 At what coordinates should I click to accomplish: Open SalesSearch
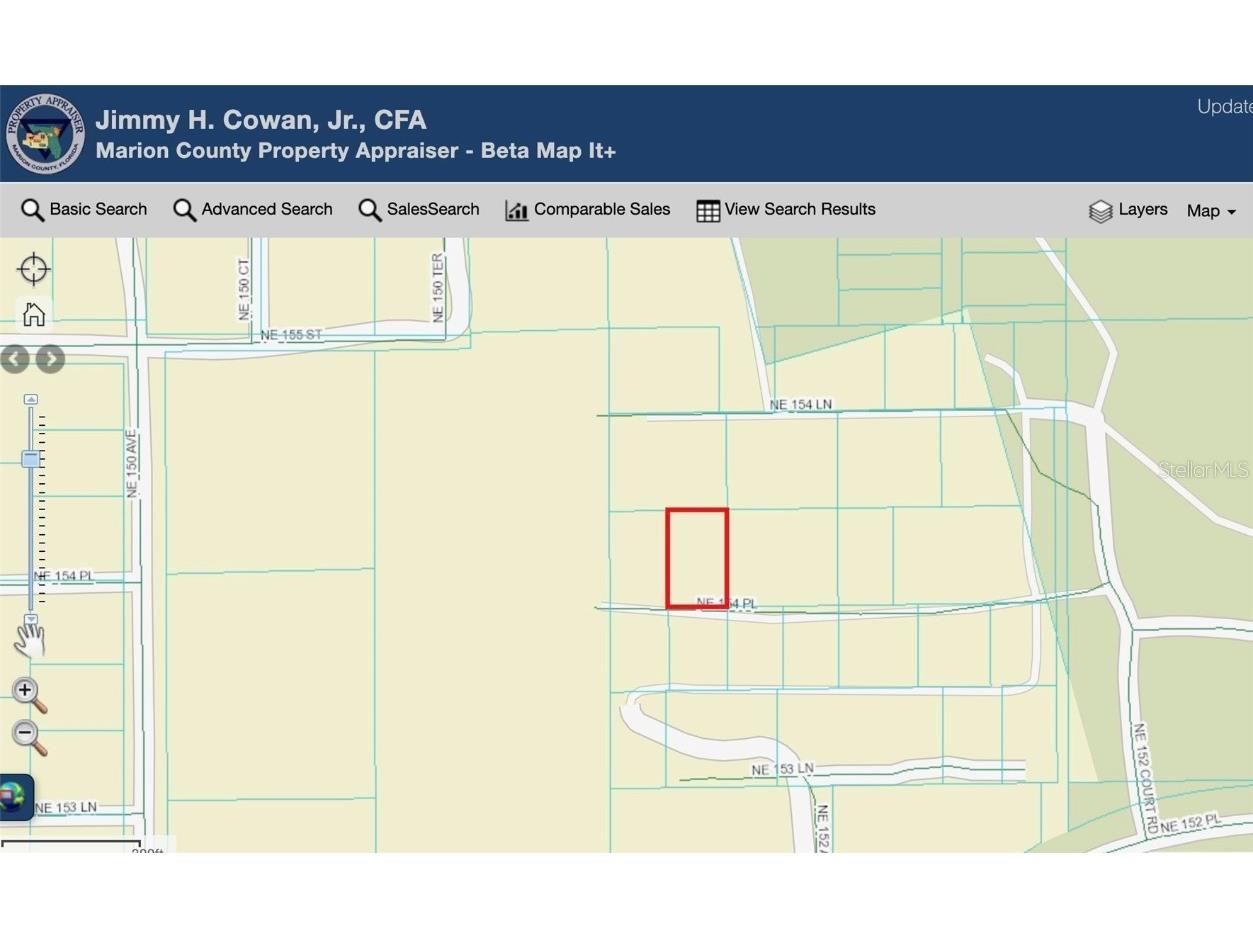pyautogui.click(x=419, y=210)
